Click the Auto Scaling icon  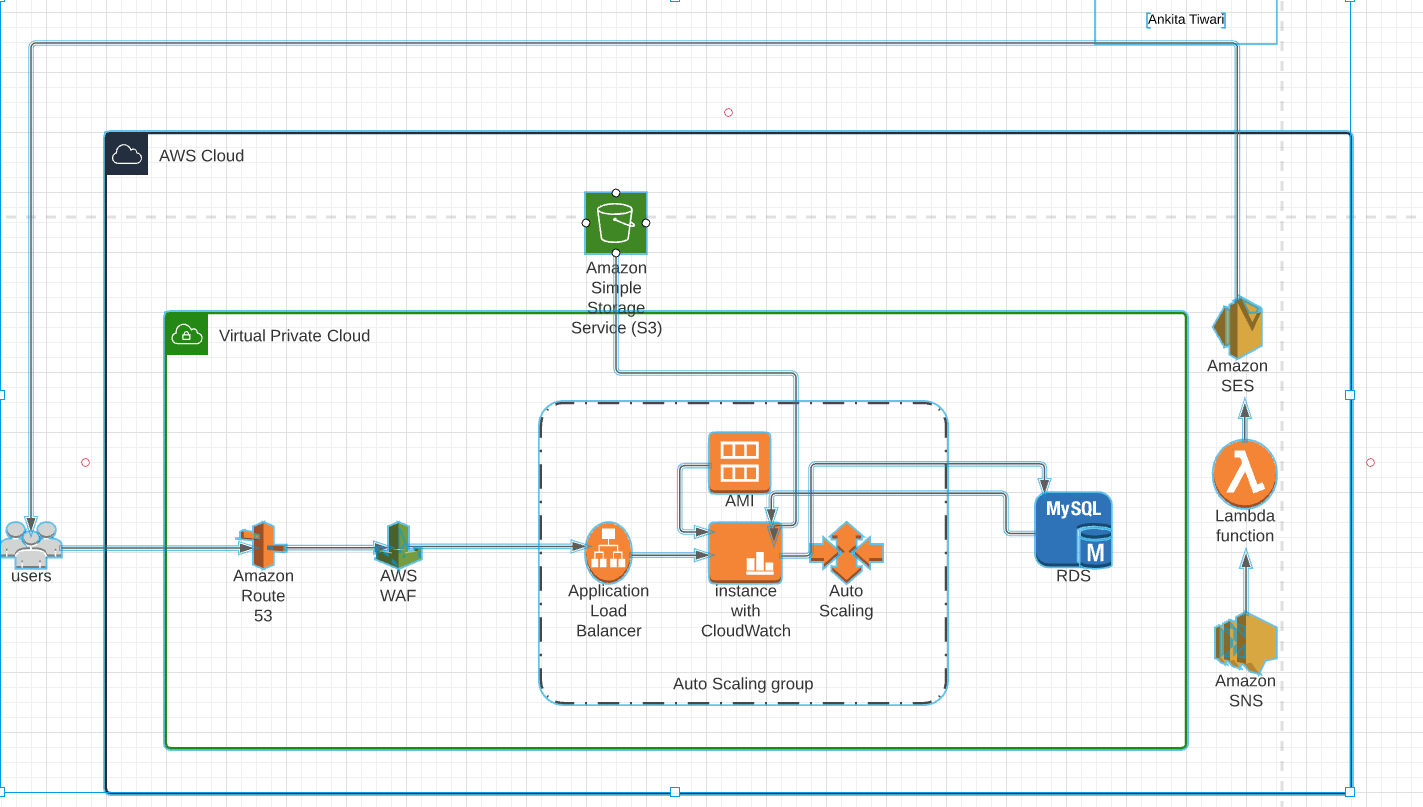pyautogui.click(x=846, y=551)
